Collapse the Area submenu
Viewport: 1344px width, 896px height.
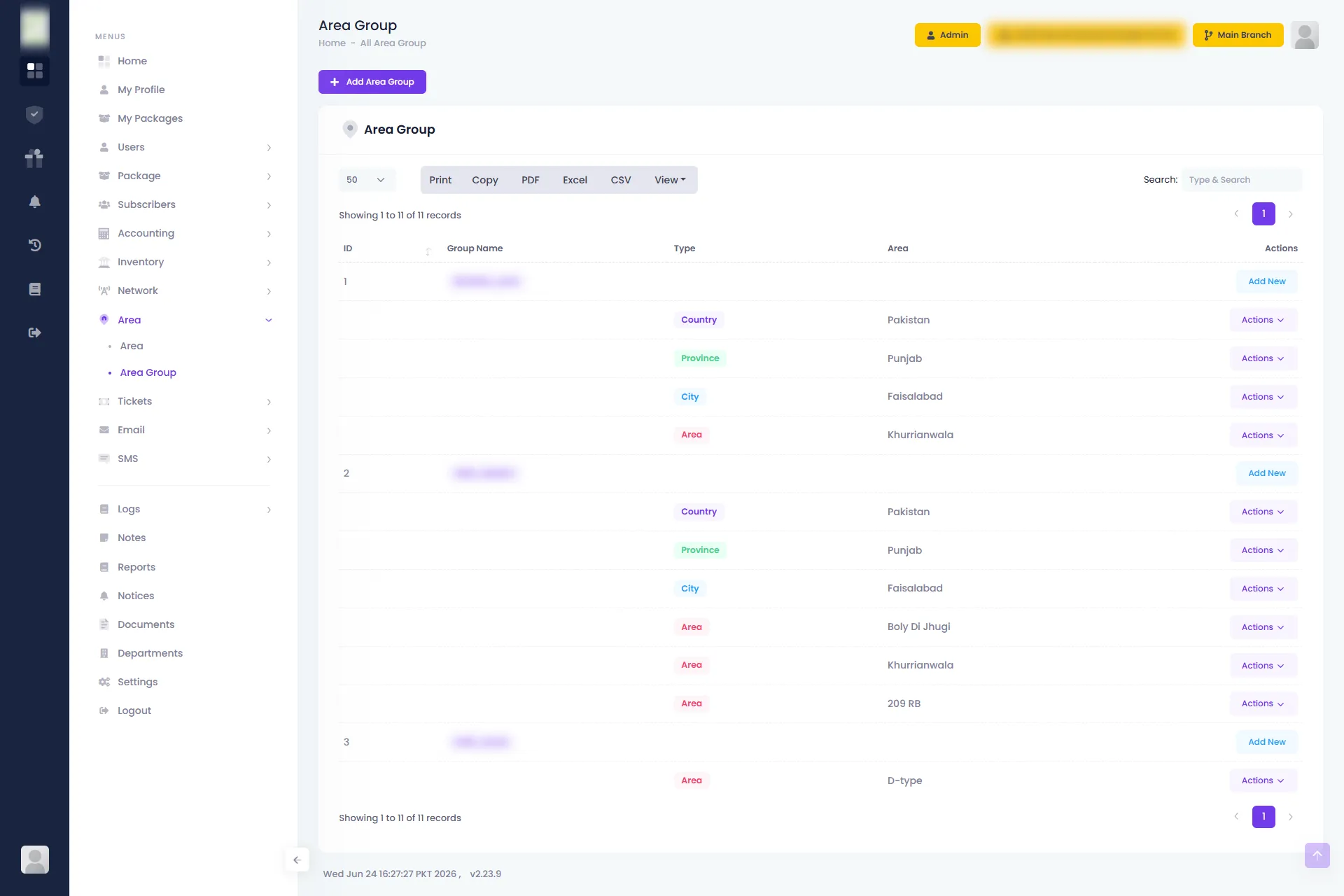pos(269,320)
